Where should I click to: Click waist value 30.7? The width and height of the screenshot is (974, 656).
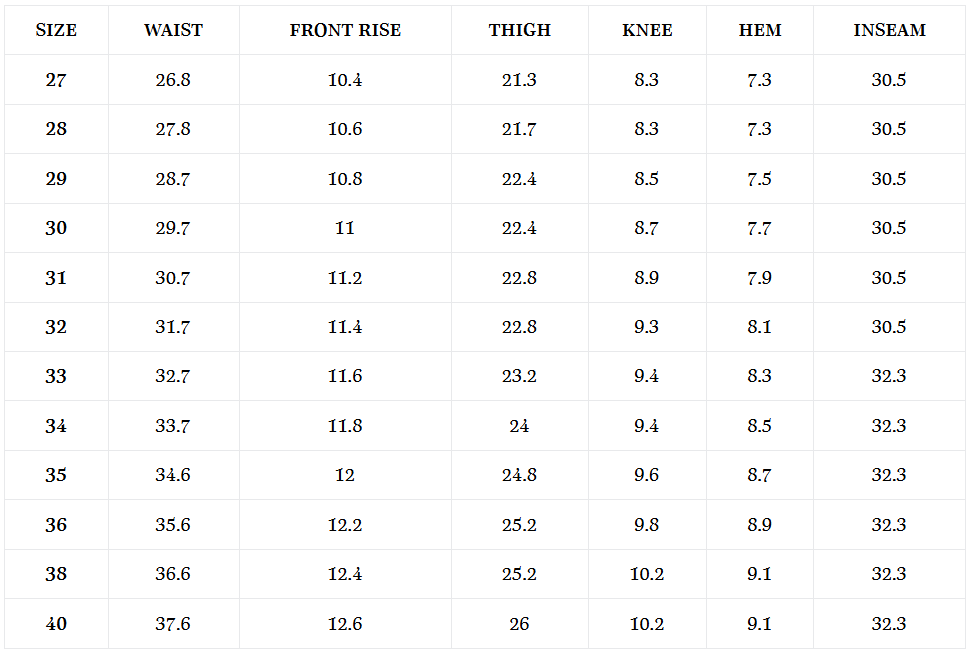[x=173, y=278]
